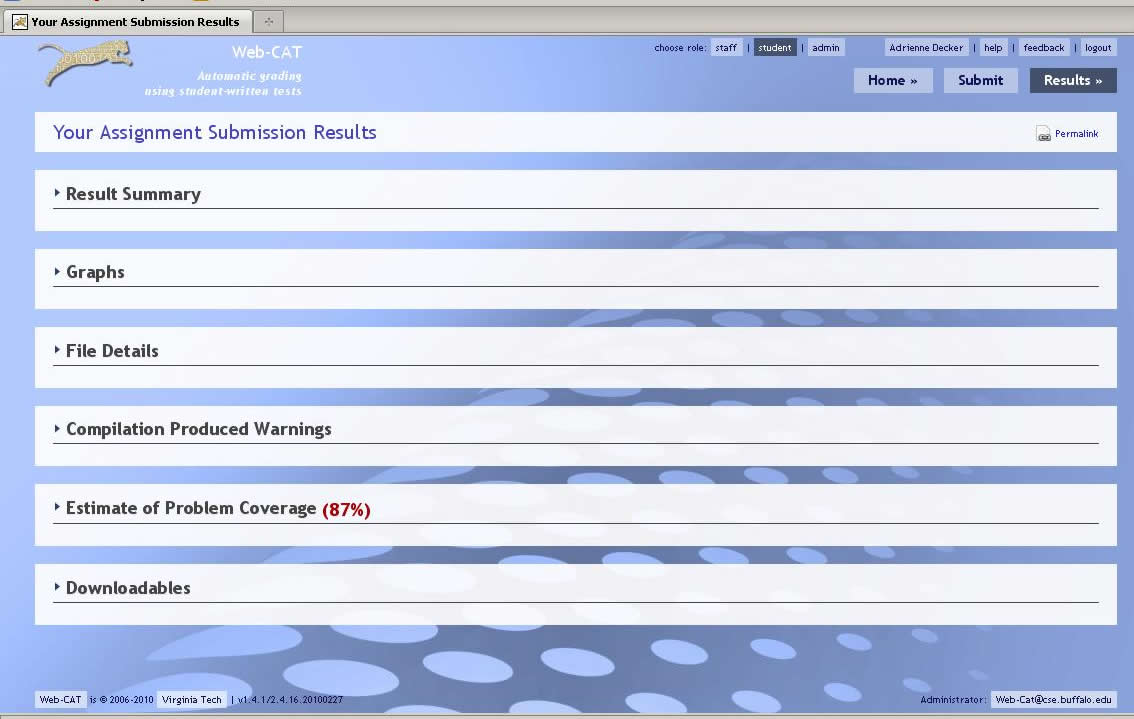
Task: Open the Results navigation menu
Action: coord(1072,80)
